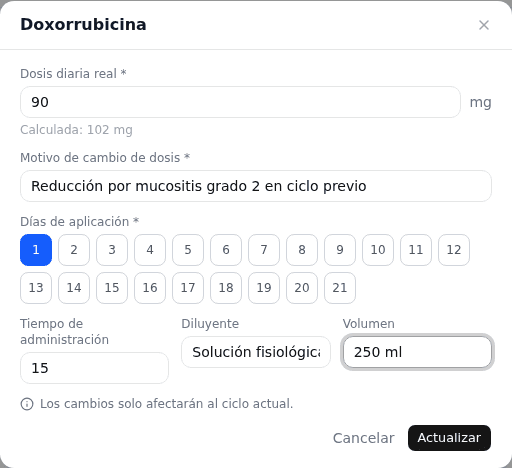
Task: Click the 'Tiempo de administración' label
Action: click(65, 332)
